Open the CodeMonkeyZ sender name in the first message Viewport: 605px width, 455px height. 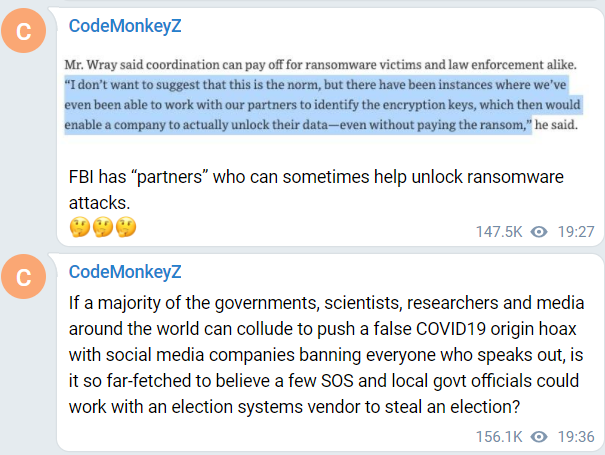125,26
